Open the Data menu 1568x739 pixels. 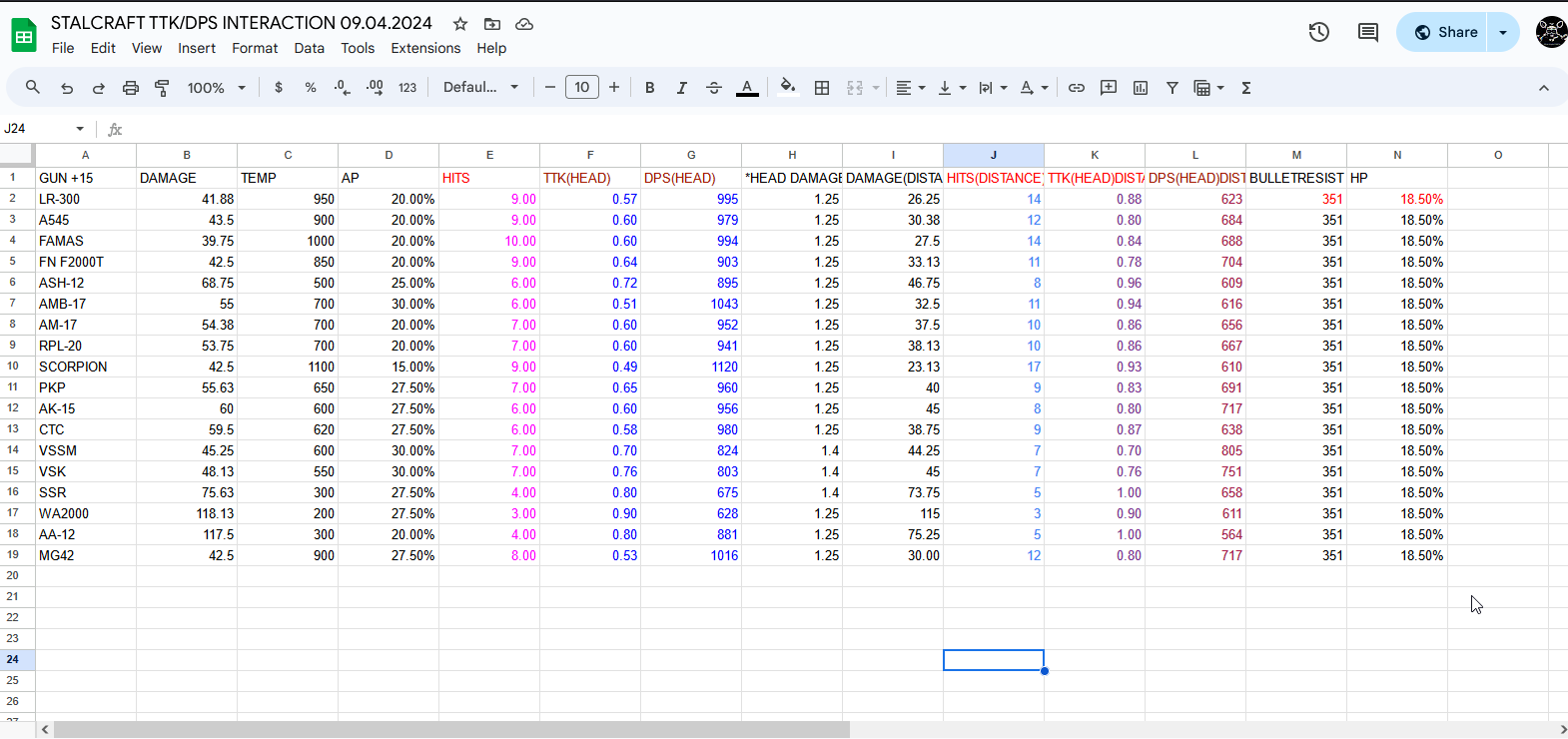[309, 48]
